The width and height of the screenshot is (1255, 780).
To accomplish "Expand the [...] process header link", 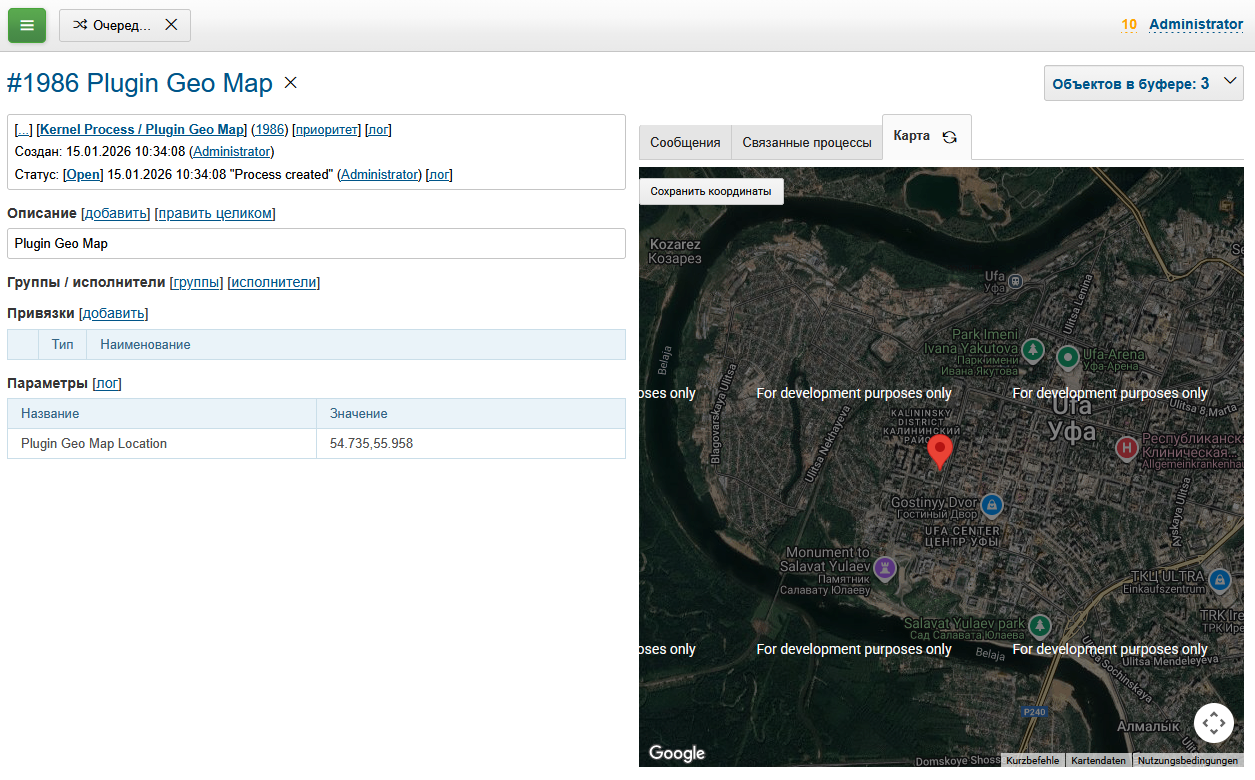I will coord(23,130).
